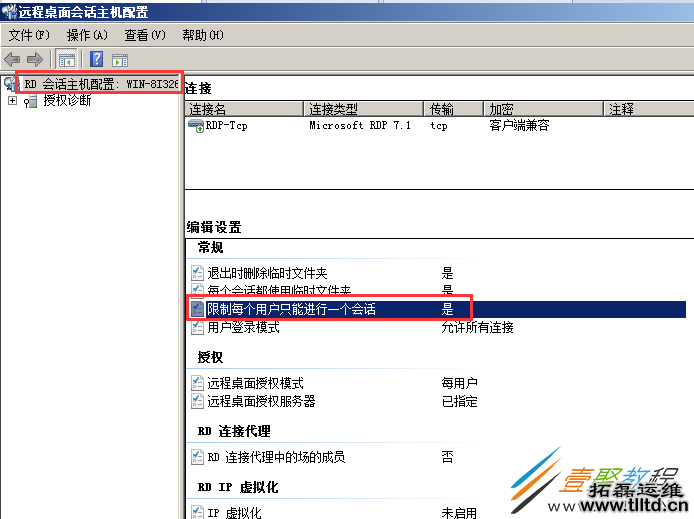Open the 文件(F) menu
Screen dimensions: 694x519
[29, 35]
